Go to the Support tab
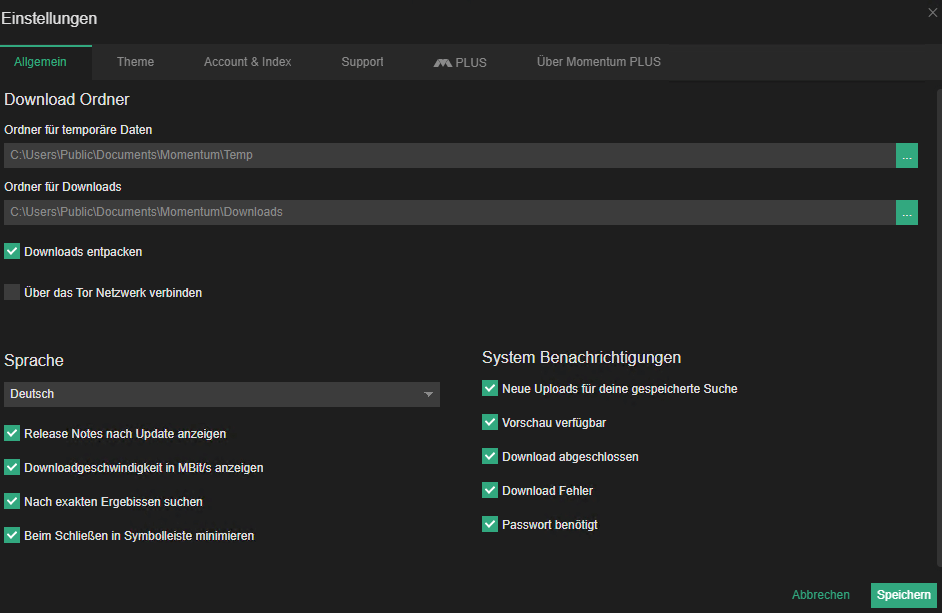Screen dimensions: 942x613 [362, 61]
